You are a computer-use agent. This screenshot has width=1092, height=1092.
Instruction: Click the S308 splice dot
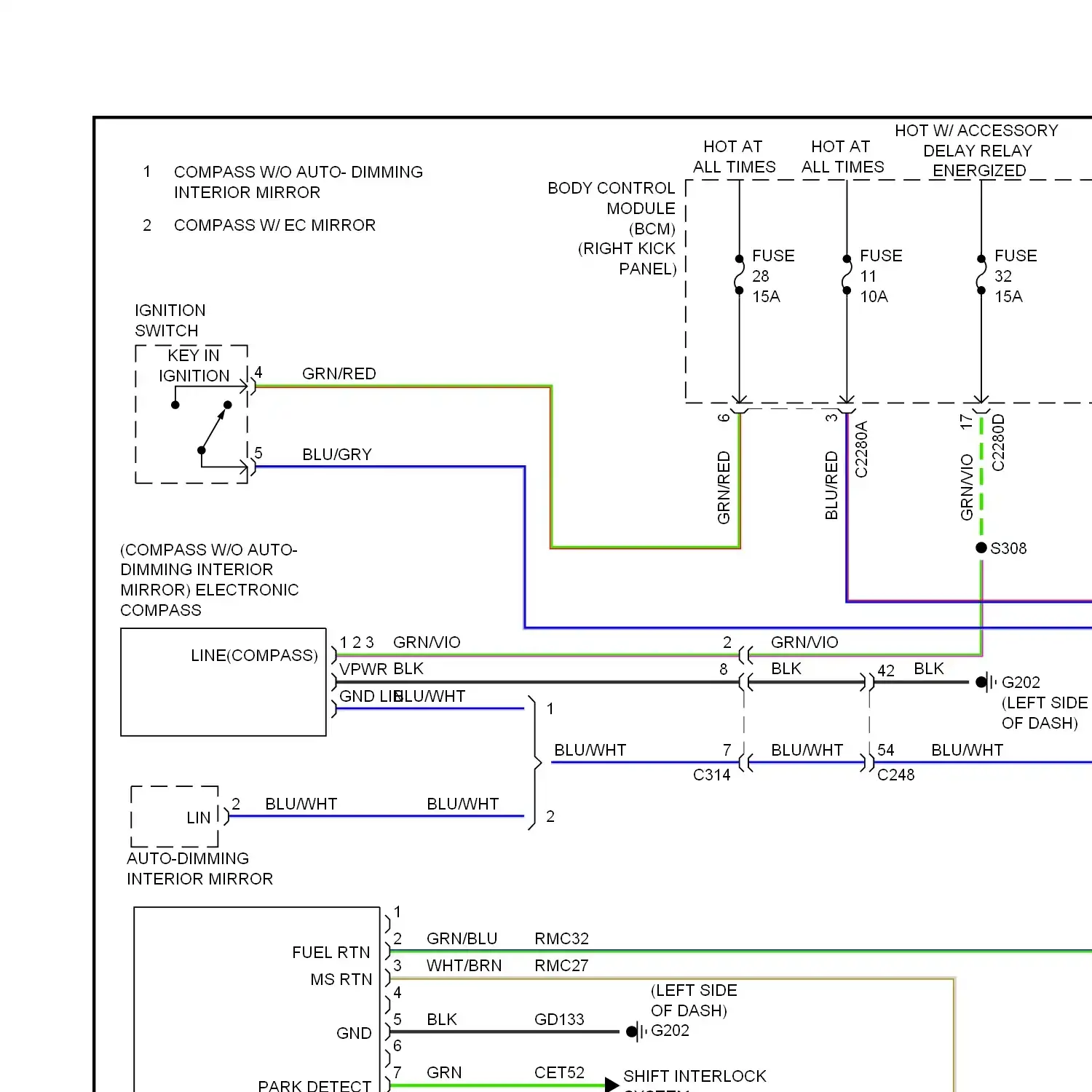tap(981, 547)
